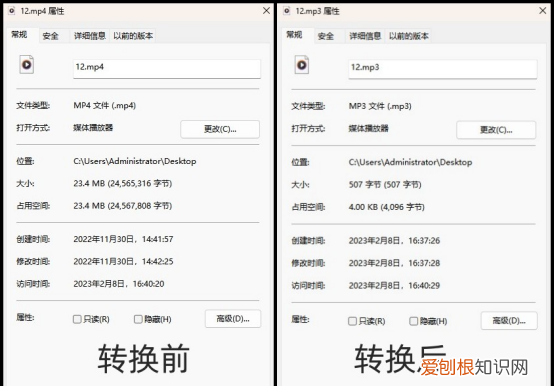Click modified time 2022年11月30日, 14:42:25
Viewport: 554px width, 386px height.
tap(123, 261)
